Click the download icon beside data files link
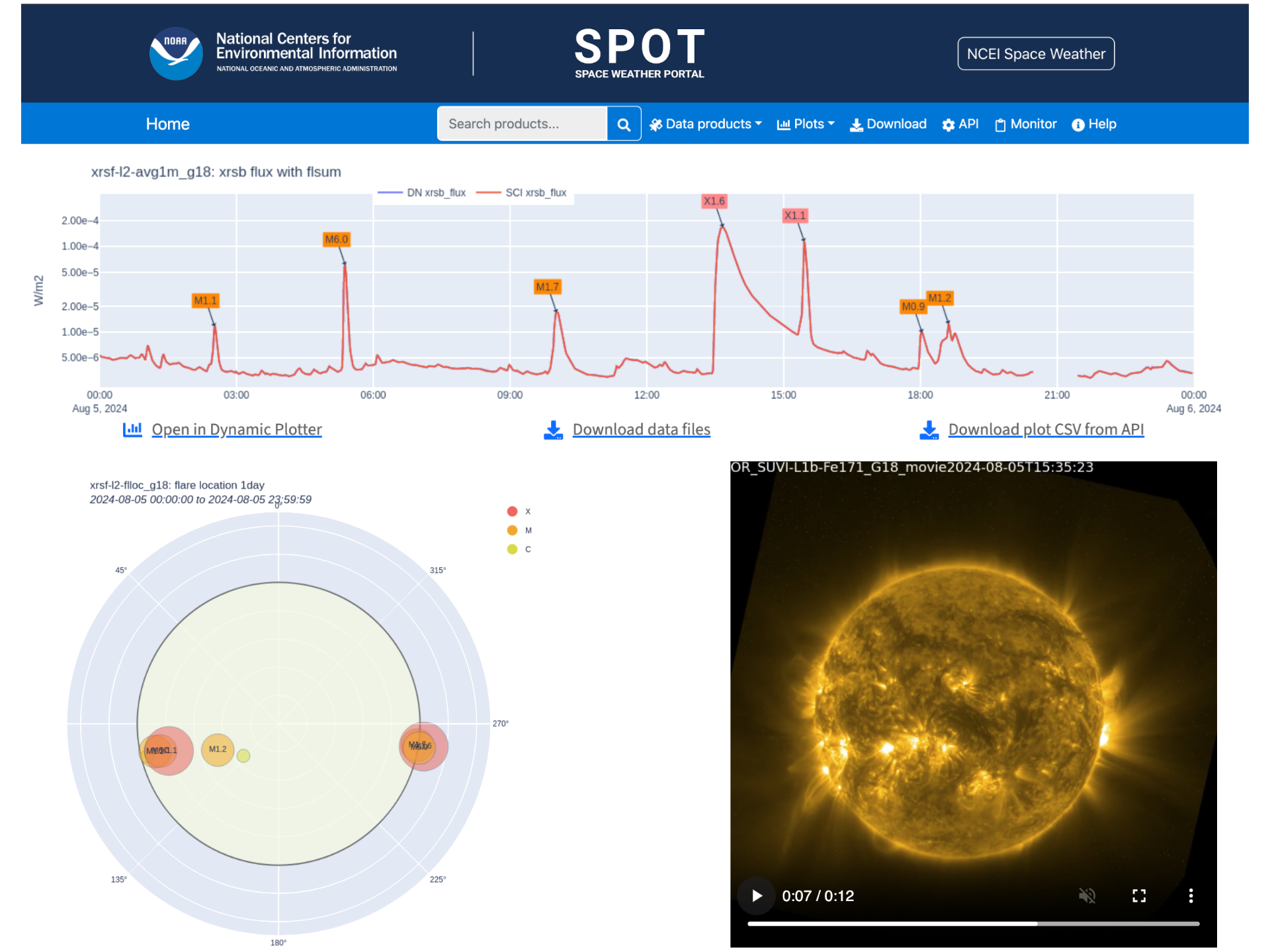 click(x=553, y=430)
